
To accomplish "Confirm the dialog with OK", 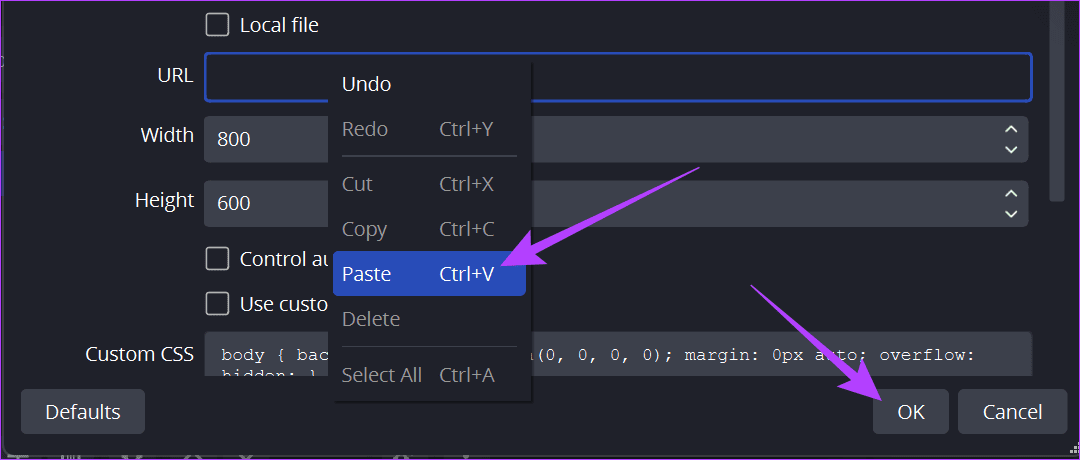I will (x=911, y=412).
